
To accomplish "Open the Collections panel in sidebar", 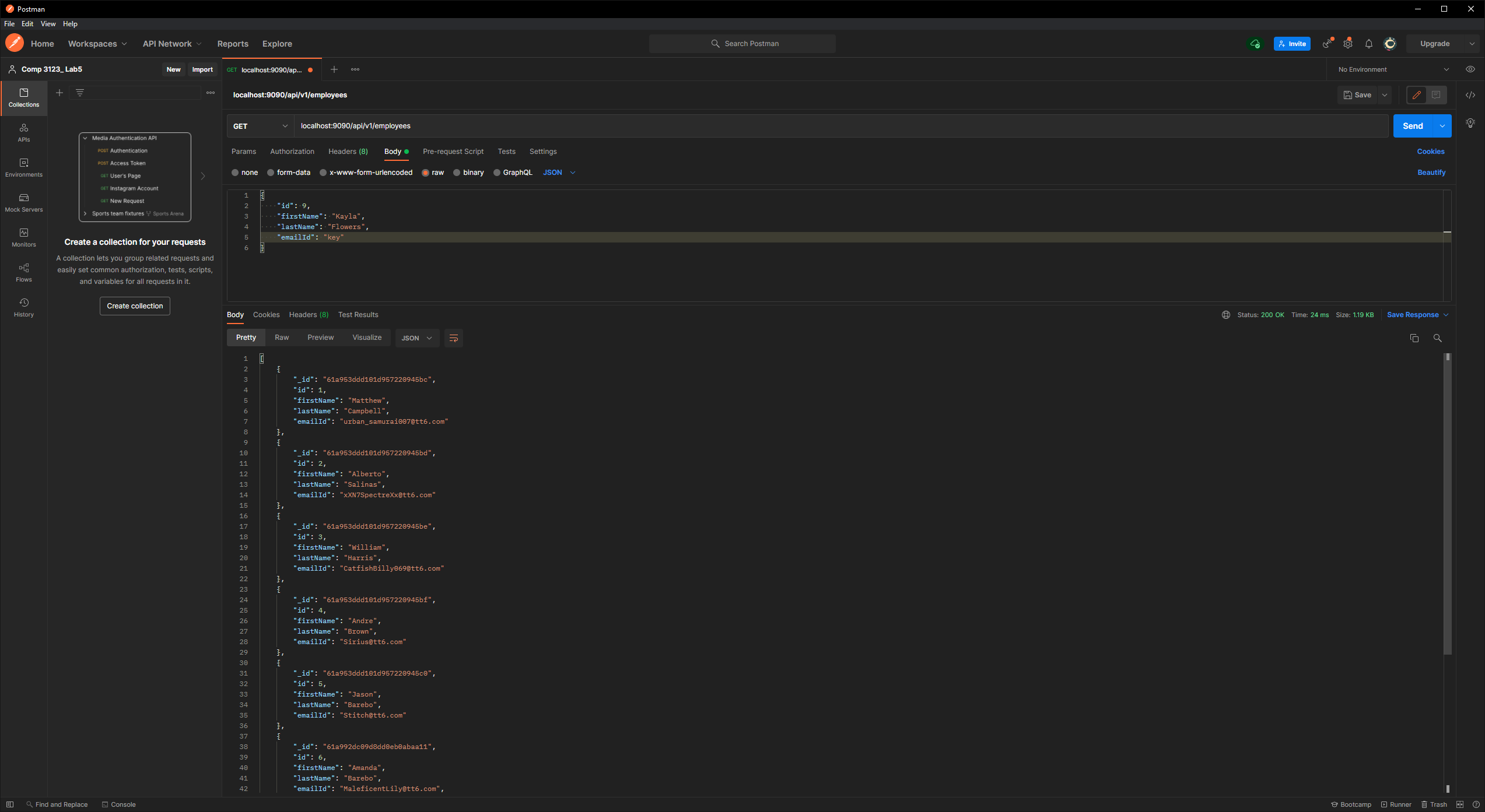I will point(23,98).
